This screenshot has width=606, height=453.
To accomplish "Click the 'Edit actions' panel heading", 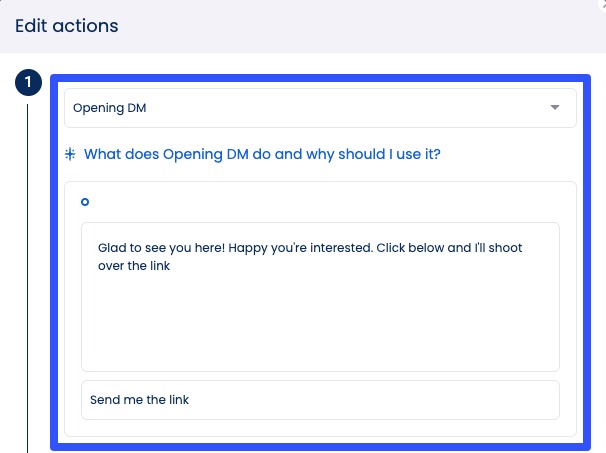I will point(67,26).
